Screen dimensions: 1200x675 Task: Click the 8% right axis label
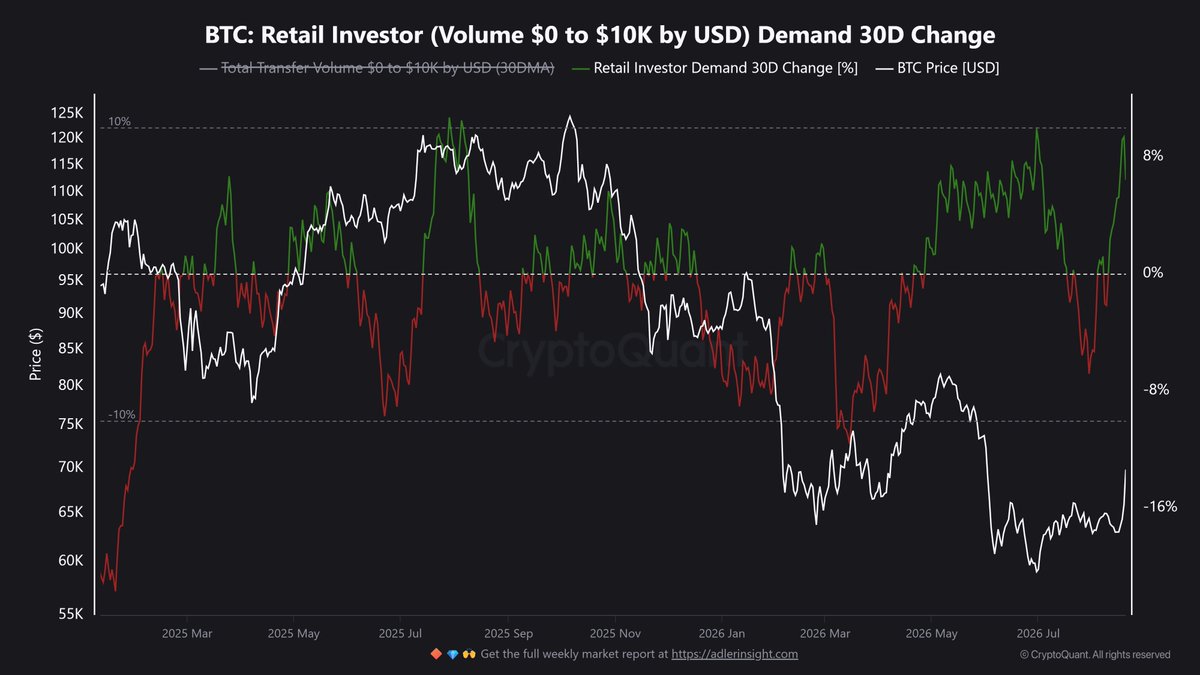[x=1153, y=155]
